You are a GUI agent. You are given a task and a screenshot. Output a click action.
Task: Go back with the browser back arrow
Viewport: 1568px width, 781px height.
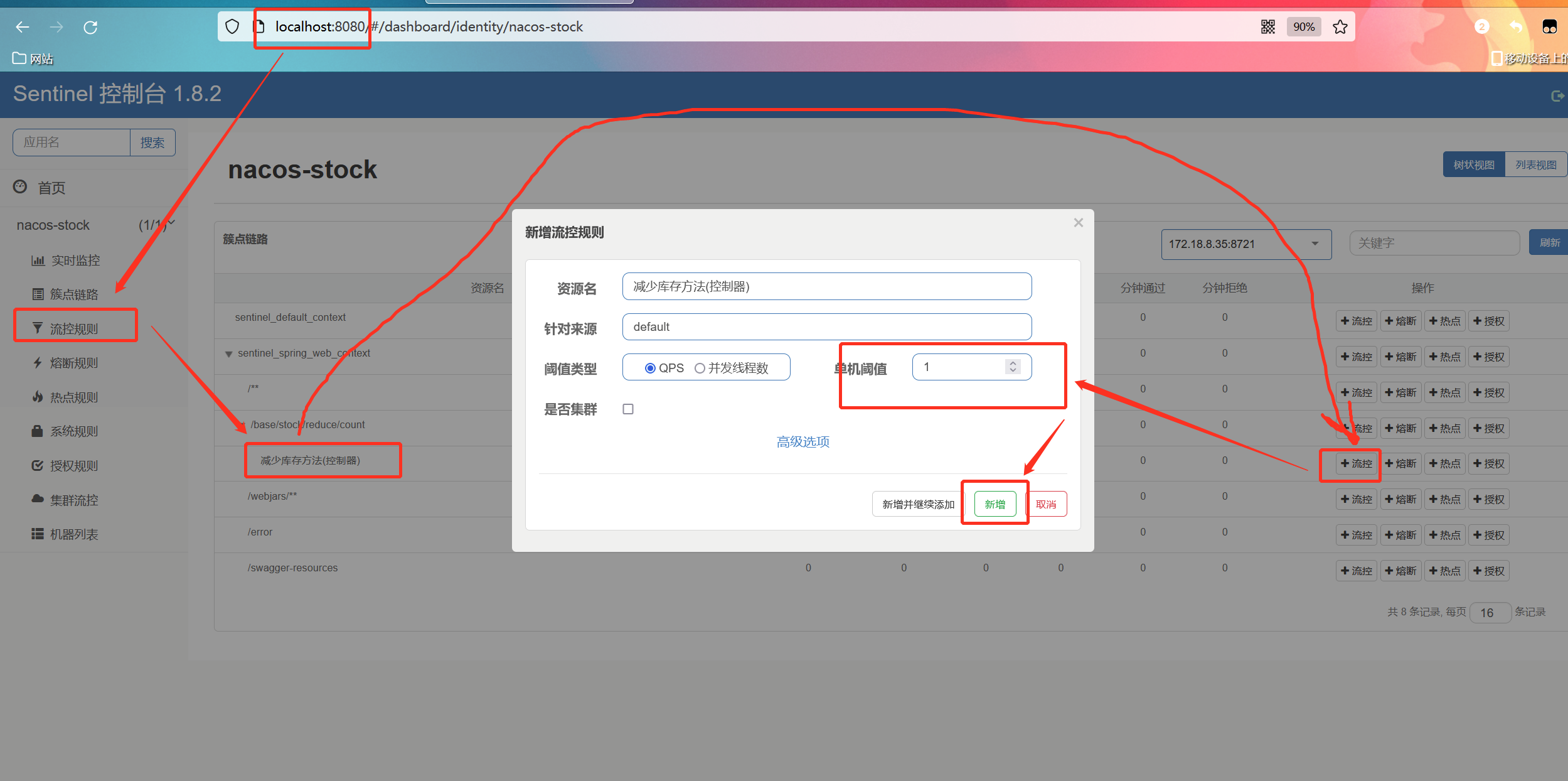point(23,27)
